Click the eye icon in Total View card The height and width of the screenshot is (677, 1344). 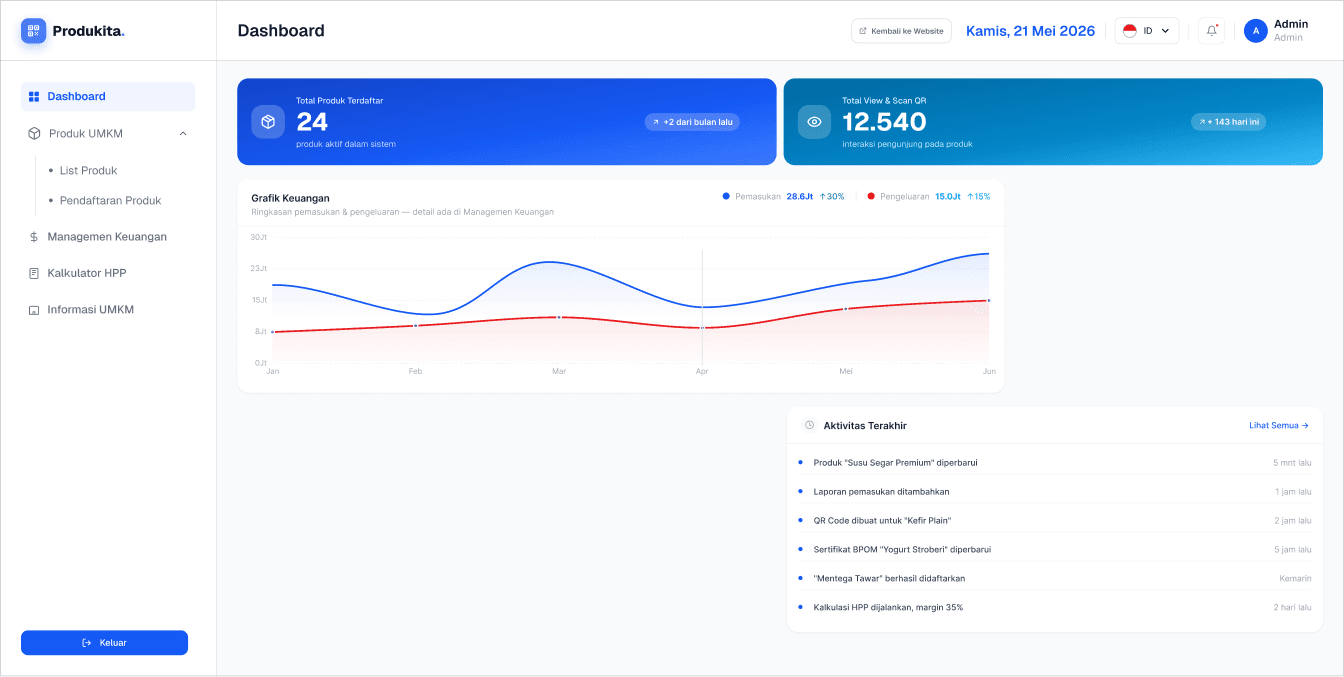click(814, 122)
